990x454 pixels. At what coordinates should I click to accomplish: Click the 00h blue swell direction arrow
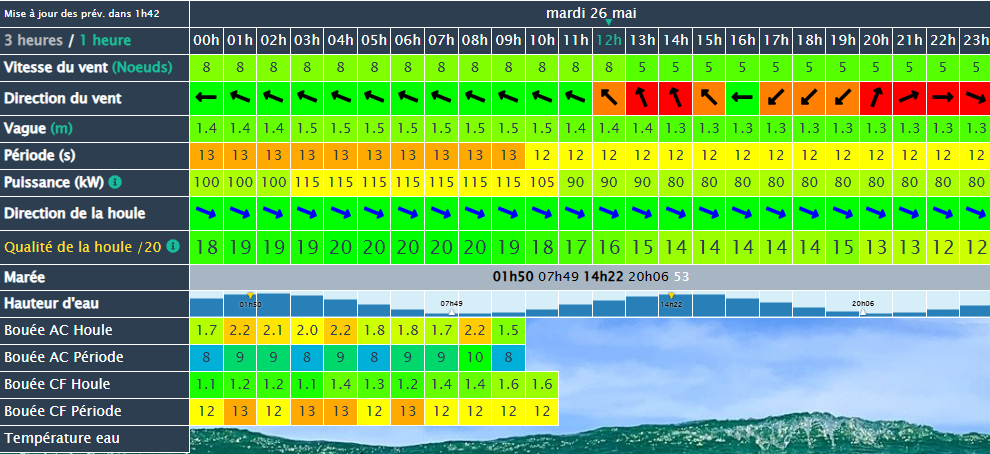click(x=206, y=213)
